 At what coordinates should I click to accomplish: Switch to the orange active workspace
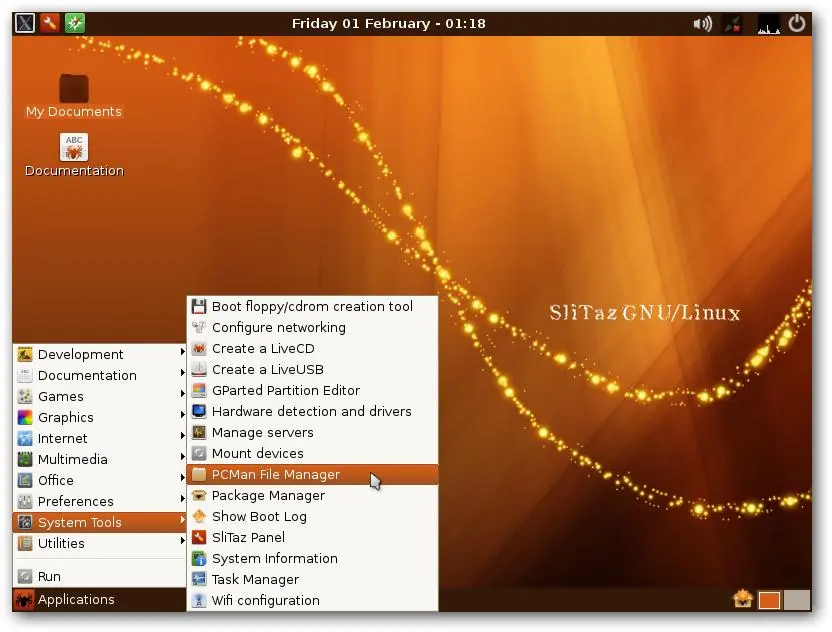769,601
